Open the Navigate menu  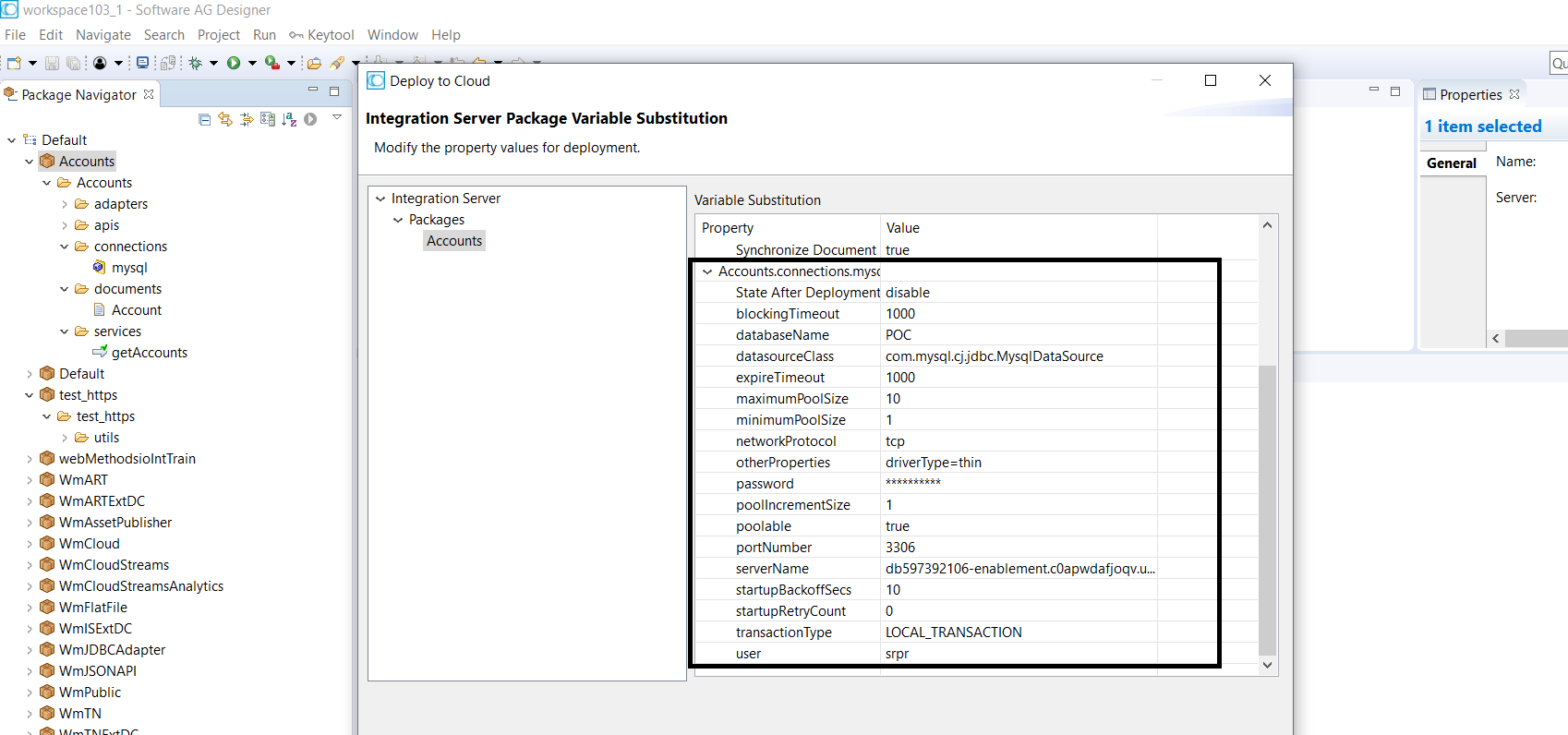pos(103,35)
